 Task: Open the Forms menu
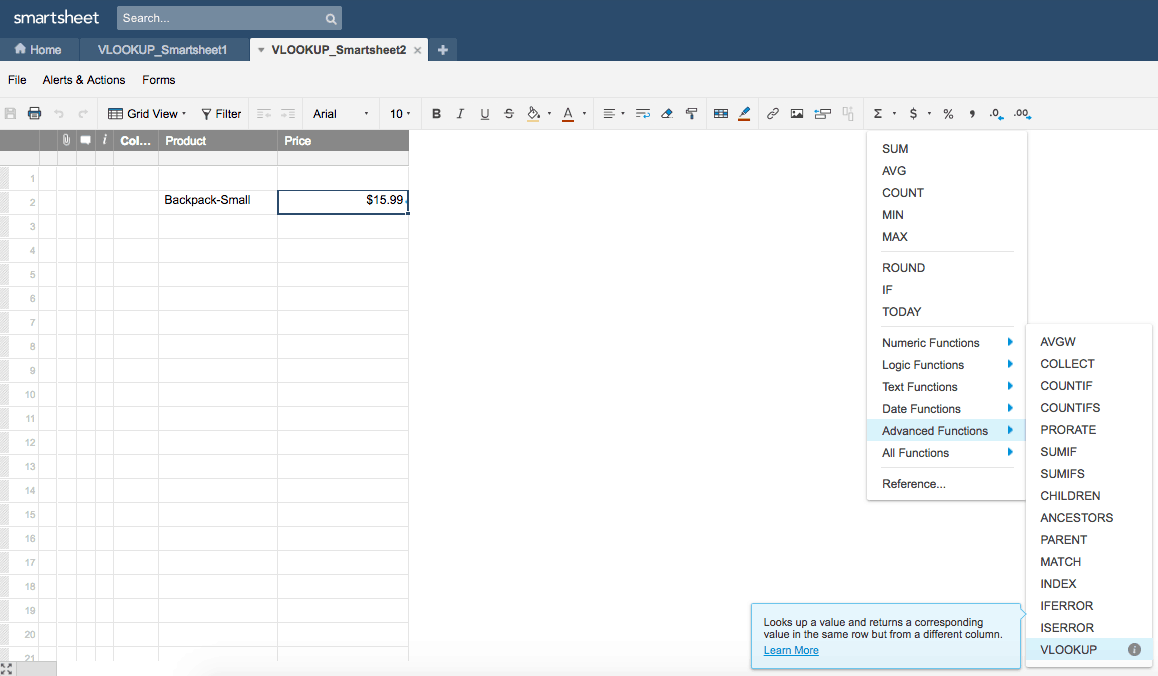point(159,80)
